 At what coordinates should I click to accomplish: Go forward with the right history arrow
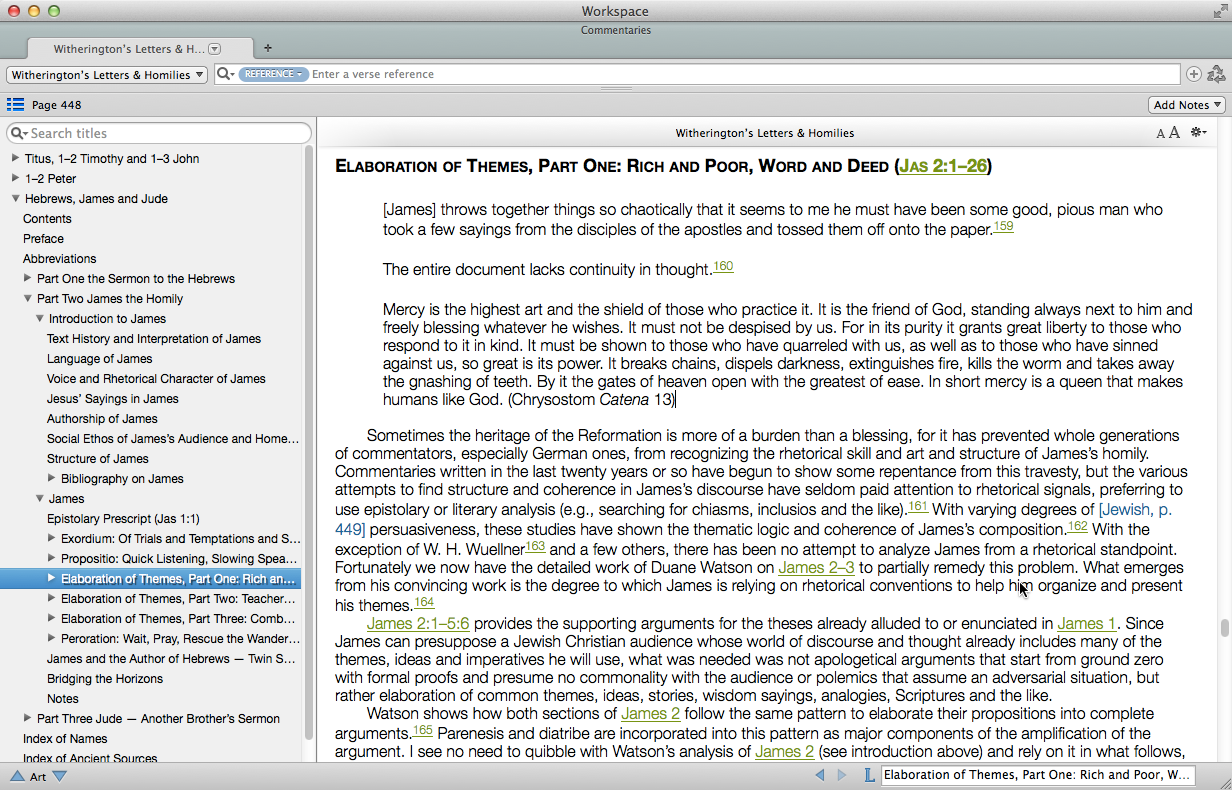coord(841,775)
